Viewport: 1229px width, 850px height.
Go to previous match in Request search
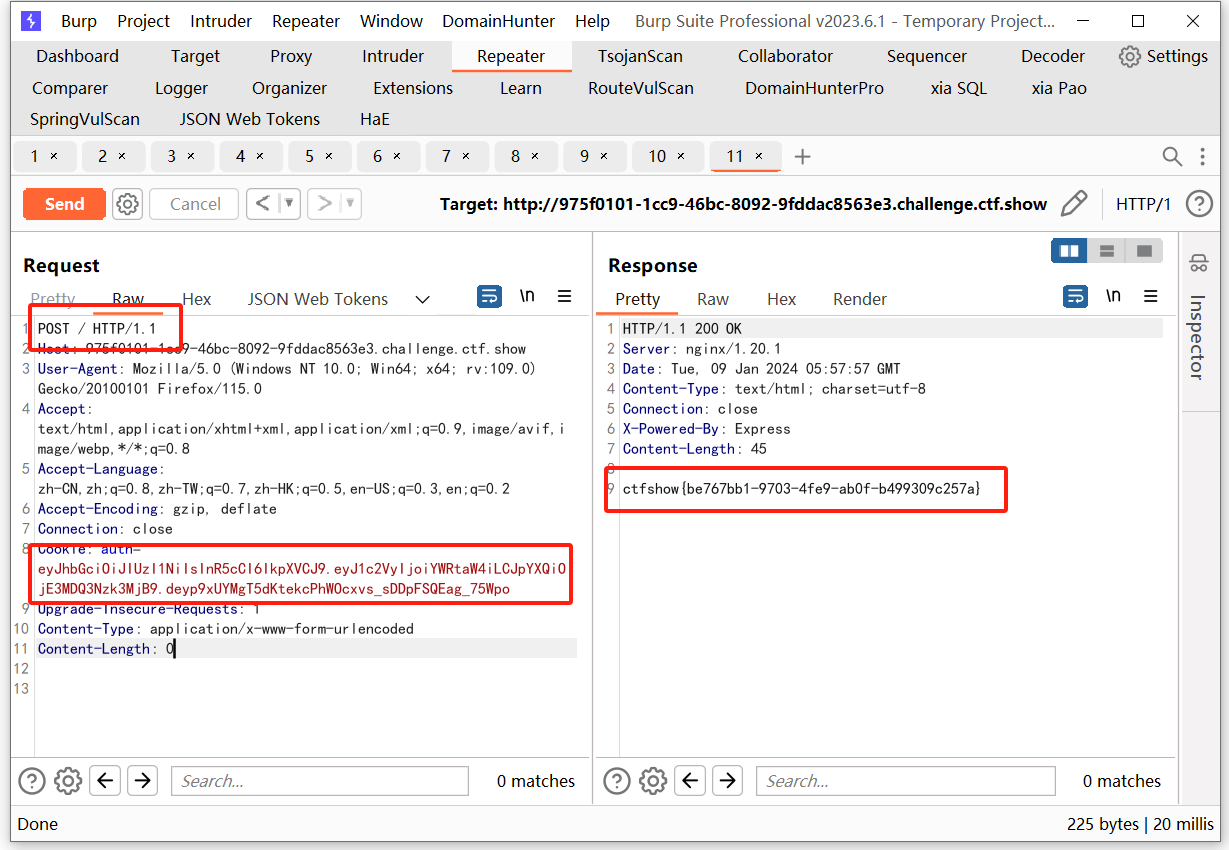(x=107, y=781)
